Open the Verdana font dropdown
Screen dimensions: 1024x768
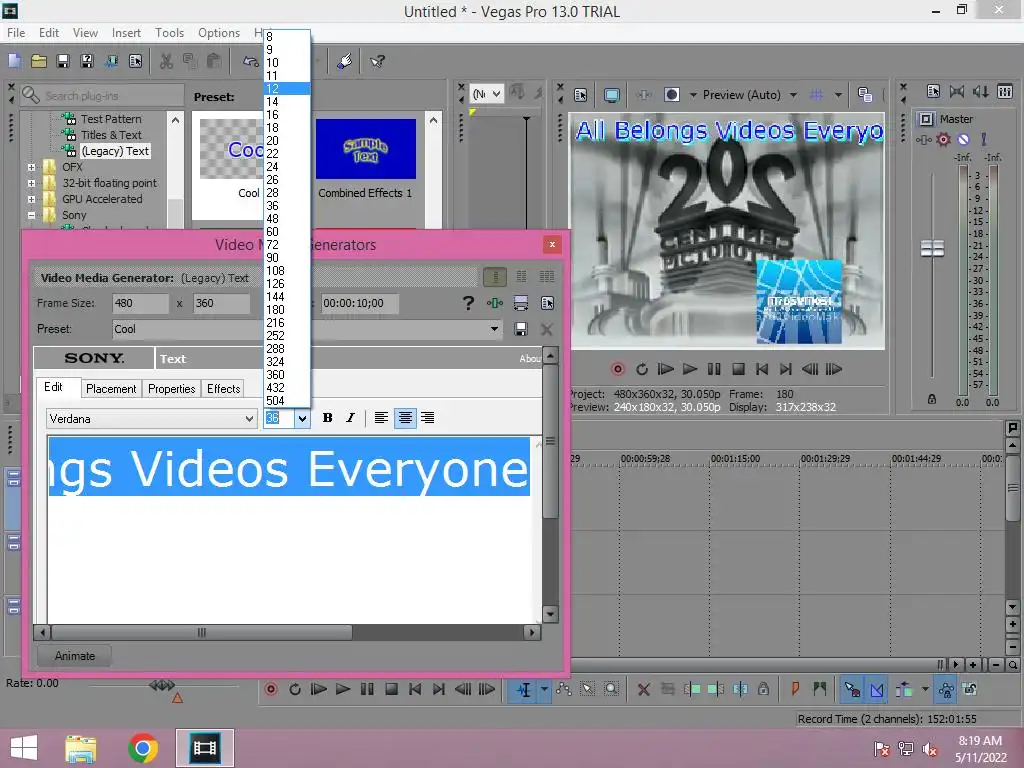[x=249, y=419]
